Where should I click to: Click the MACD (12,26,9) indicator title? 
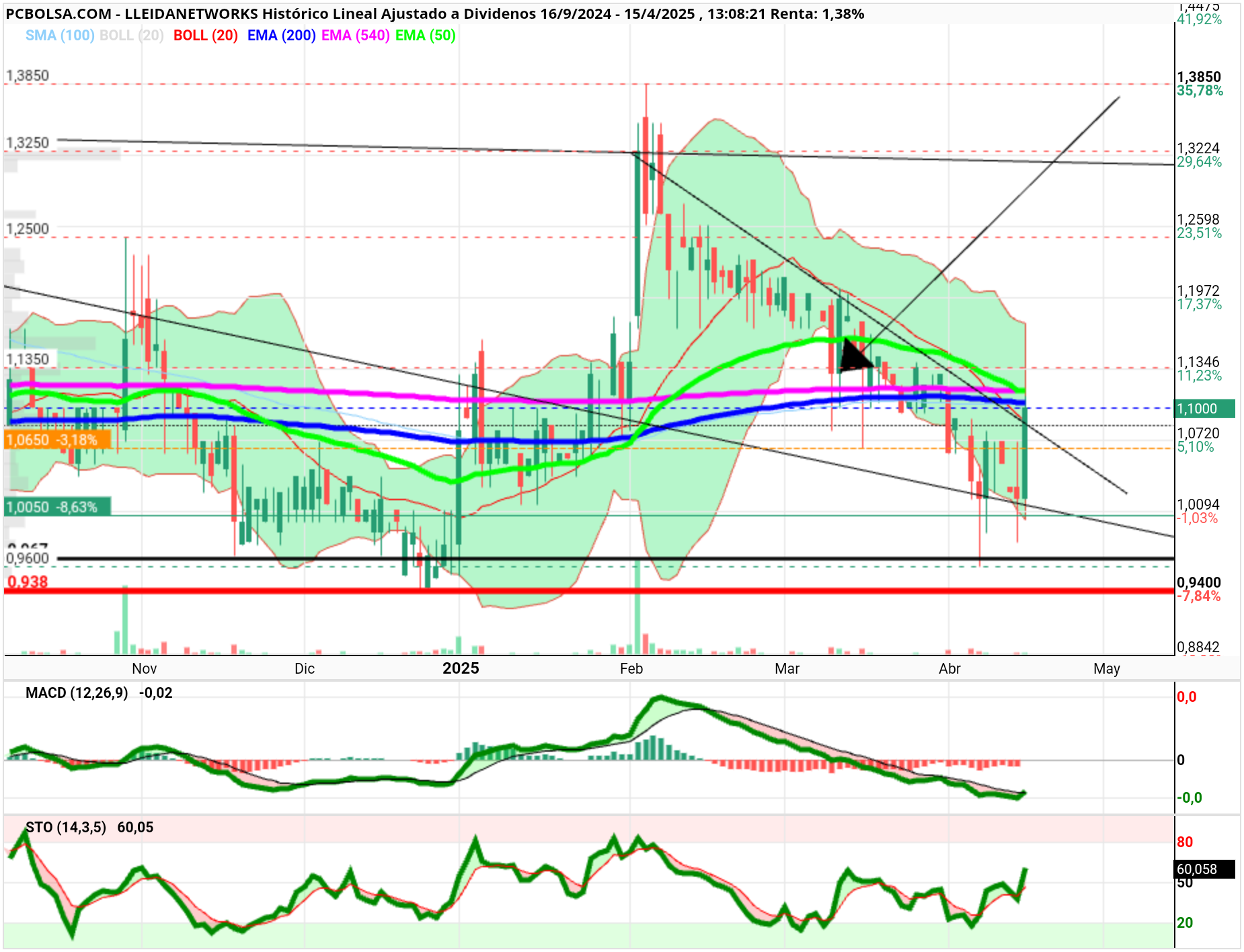click(77, 693)
